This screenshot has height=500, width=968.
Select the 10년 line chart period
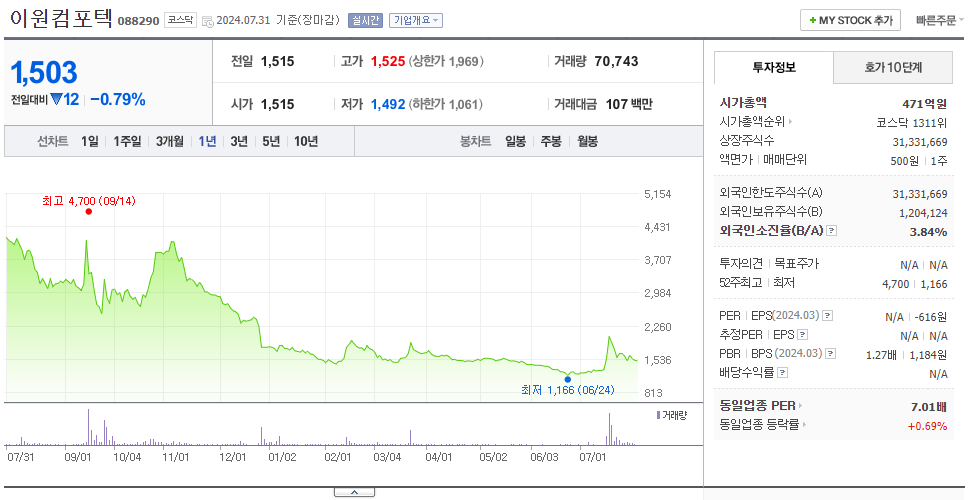click(306, 141)
